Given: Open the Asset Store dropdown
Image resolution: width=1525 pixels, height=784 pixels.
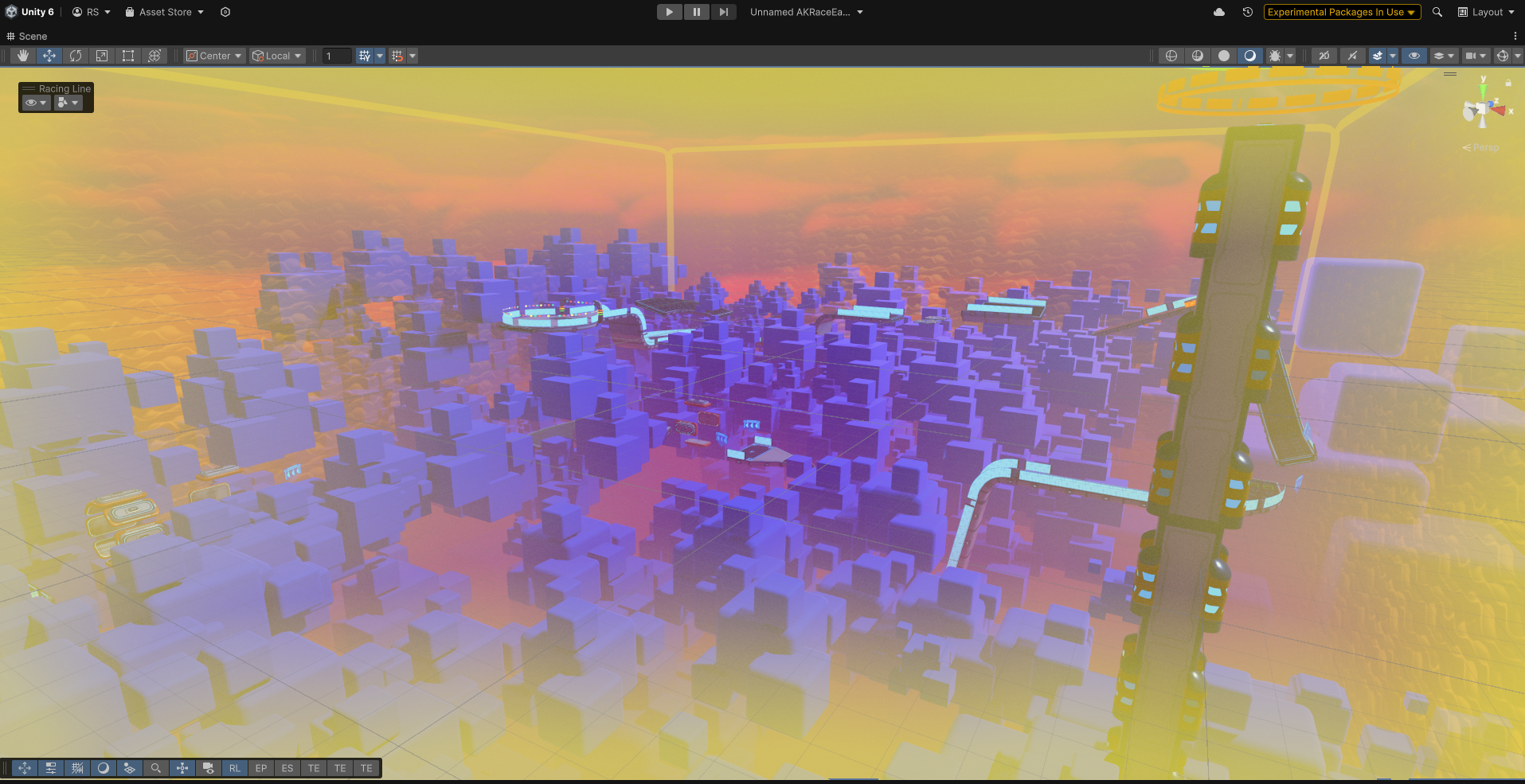Looking at the screenshot, I should pyautogui.click(x=165, y=12).
